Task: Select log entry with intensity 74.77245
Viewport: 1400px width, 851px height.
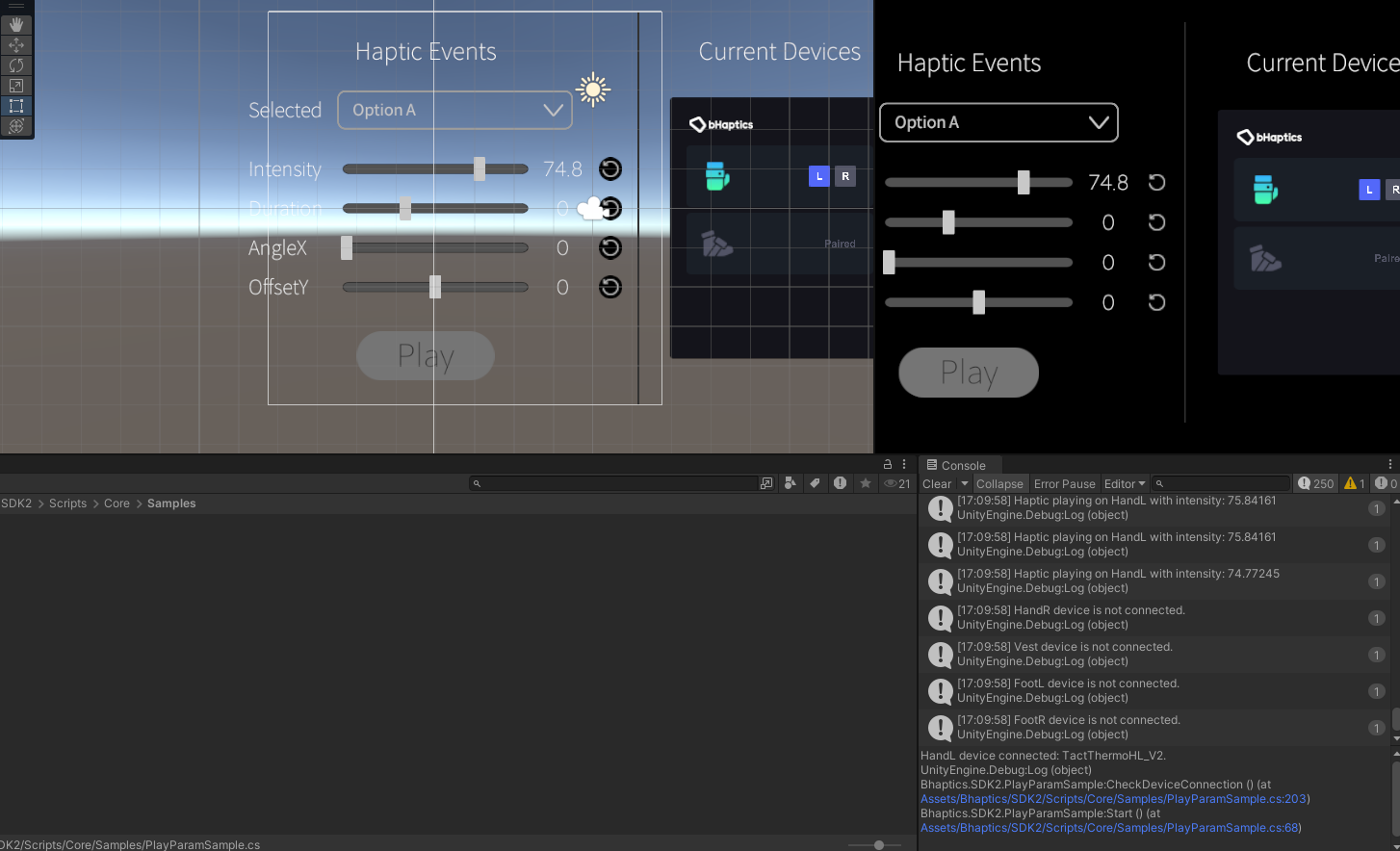Action: coord(1155,581)
